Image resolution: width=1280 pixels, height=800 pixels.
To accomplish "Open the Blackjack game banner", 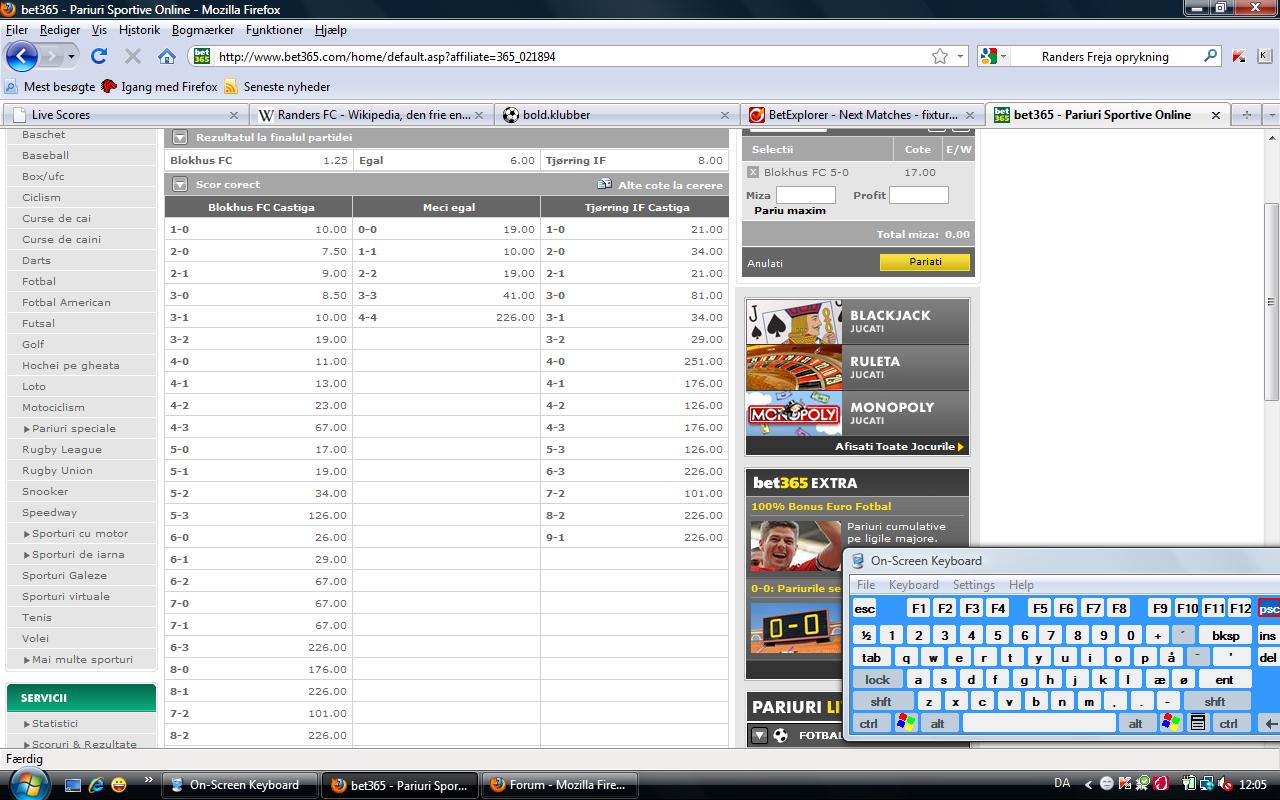I will tap(857, 321).
